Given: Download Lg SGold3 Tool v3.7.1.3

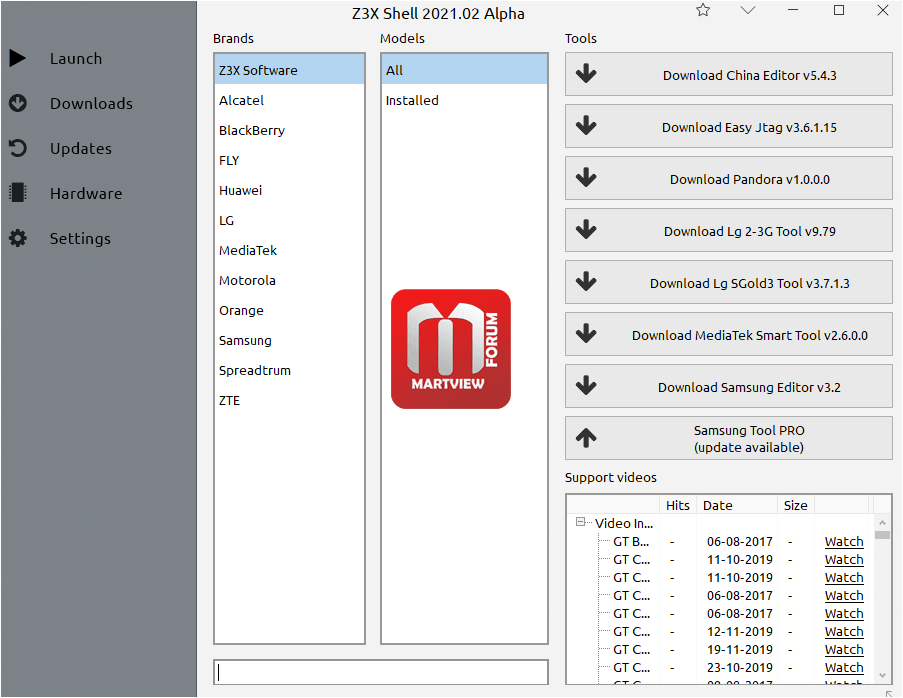Looking at the screenshot, I should 729,282.
